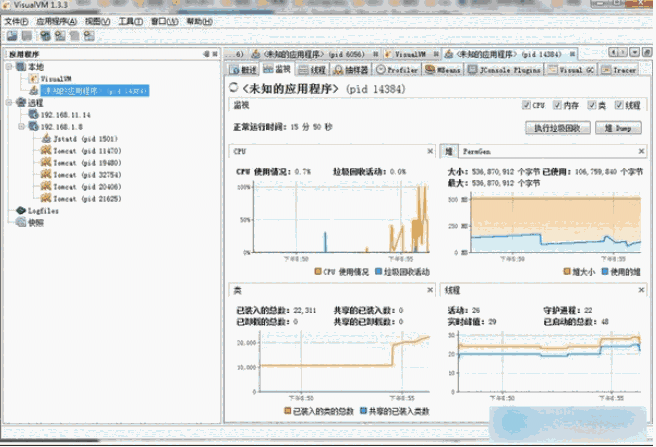Viewport: 656px width, 447px height.
Task: Click the CPU 使用情况 orange legend swatch
Action: point(318,272)
